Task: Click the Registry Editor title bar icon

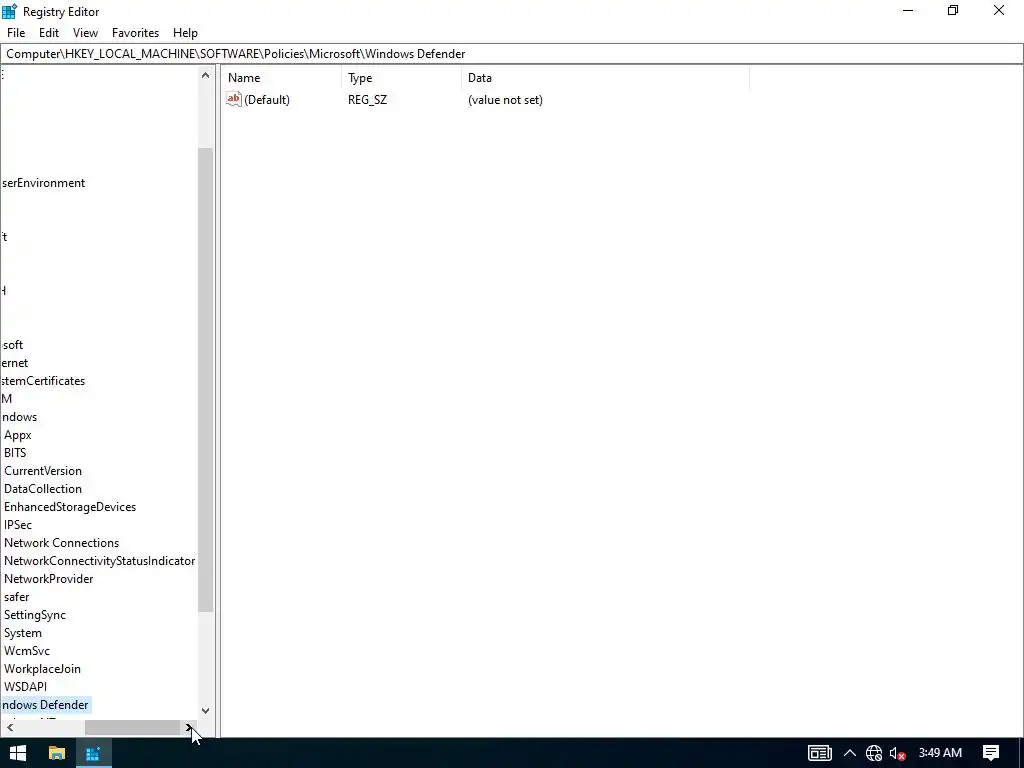Action: (x=9, y=11)
